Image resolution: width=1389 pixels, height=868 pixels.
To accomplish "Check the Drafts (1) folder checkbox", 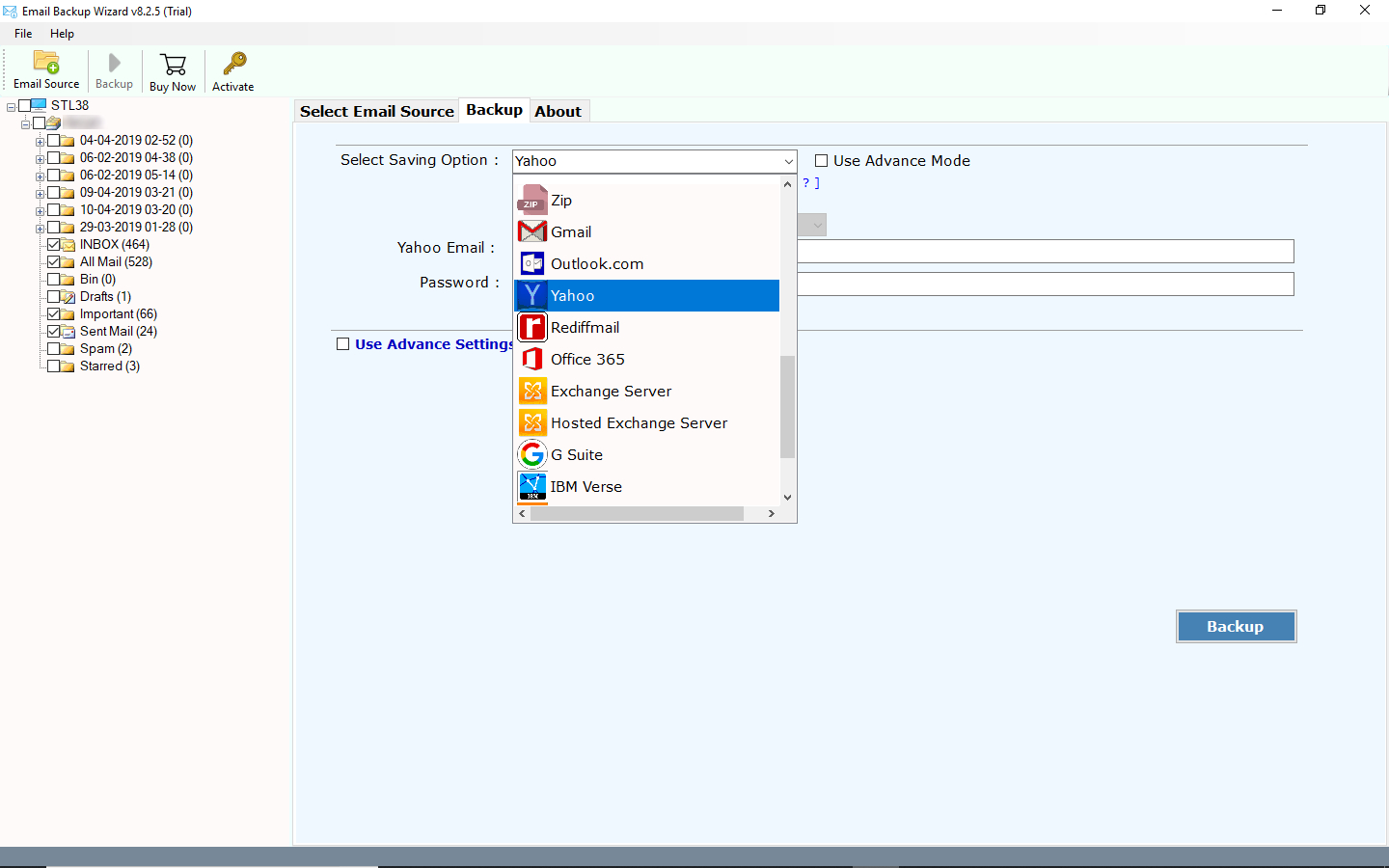I will click(54, 297).
